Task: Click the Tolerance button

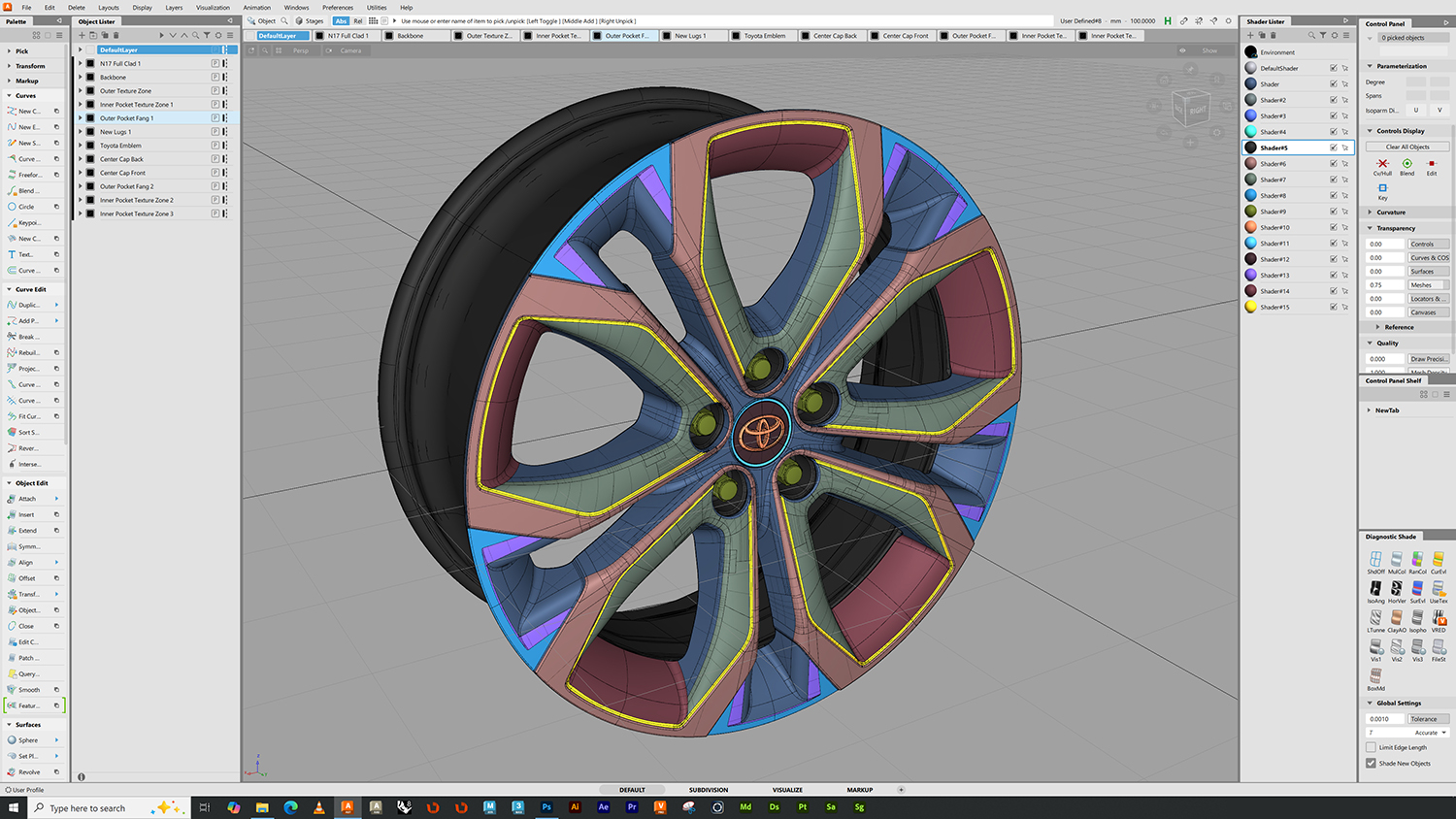Action: point(1429,719)
